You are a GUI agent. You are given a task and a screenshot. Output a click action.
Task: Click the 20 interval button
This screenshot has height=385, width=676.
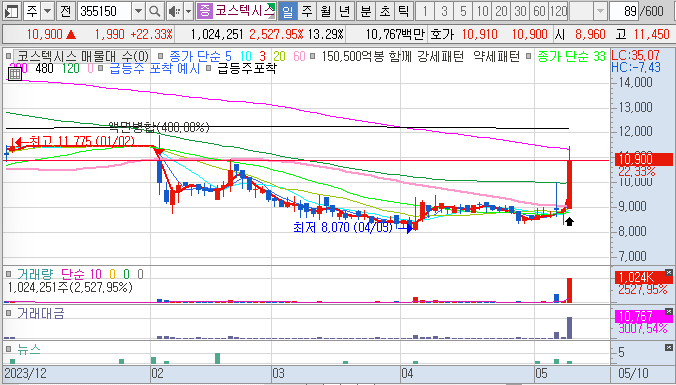tap(501, 11)
